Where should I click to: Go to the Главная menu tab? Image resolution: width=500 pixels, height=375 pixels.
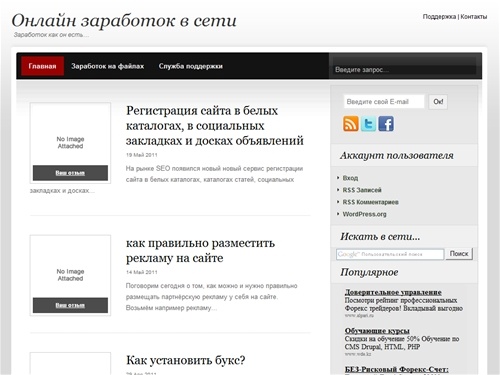42,66
